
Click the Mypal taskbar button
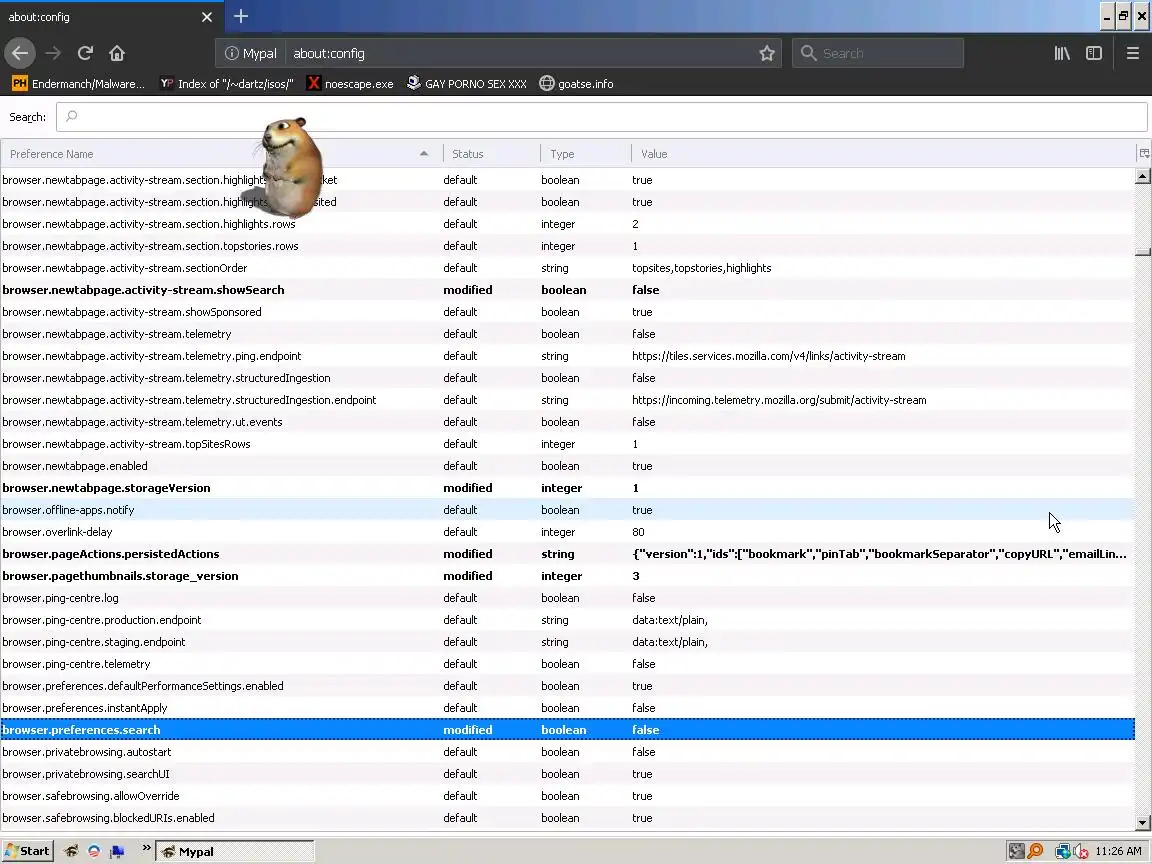235,852
